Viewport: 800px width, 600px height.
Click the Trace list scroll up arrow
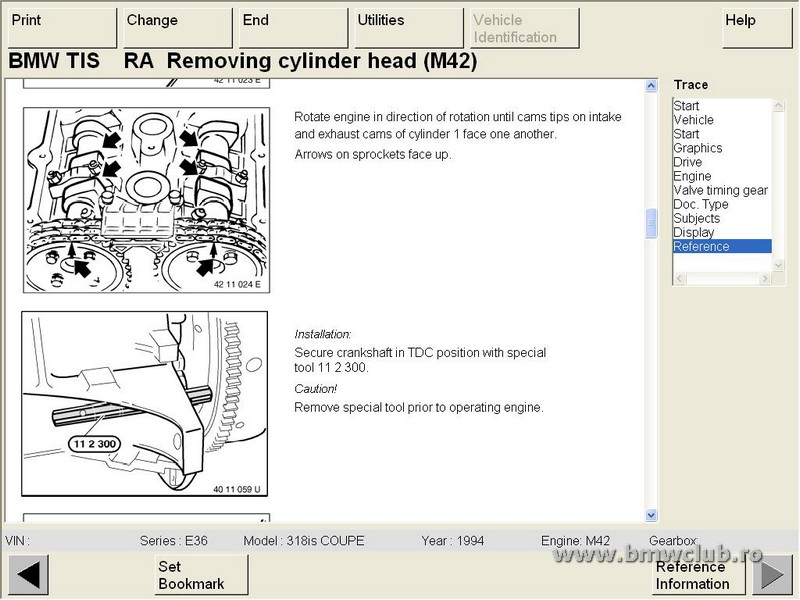779,105
